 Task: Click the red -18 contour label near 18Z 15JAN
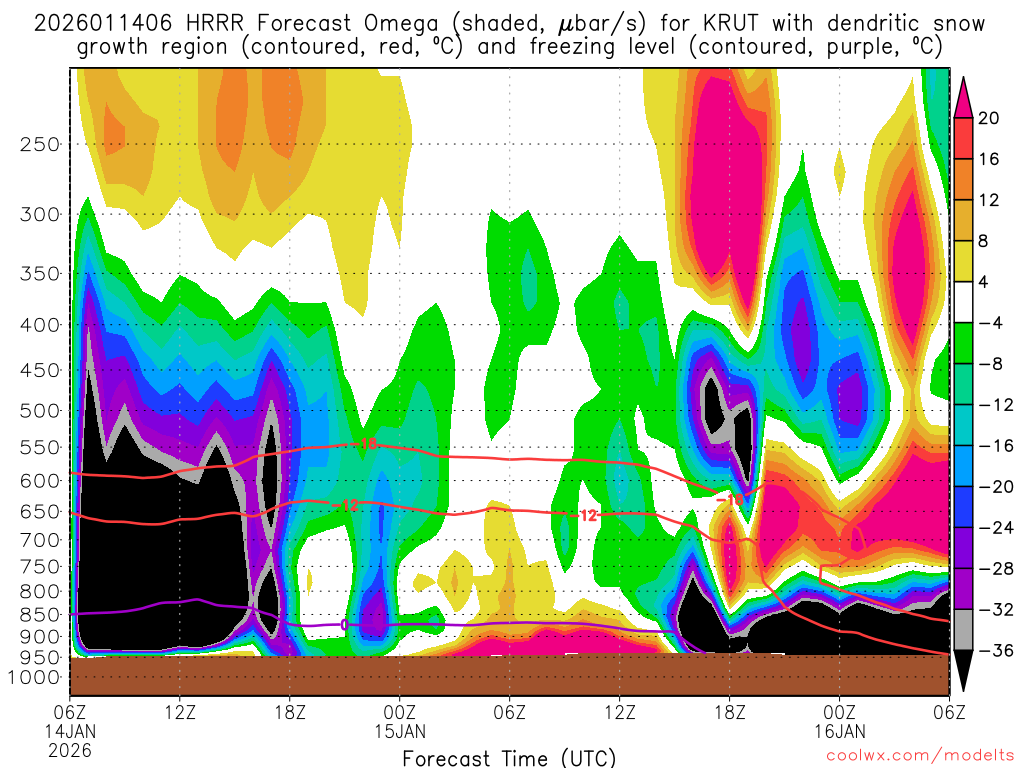(x=729, y=500)
